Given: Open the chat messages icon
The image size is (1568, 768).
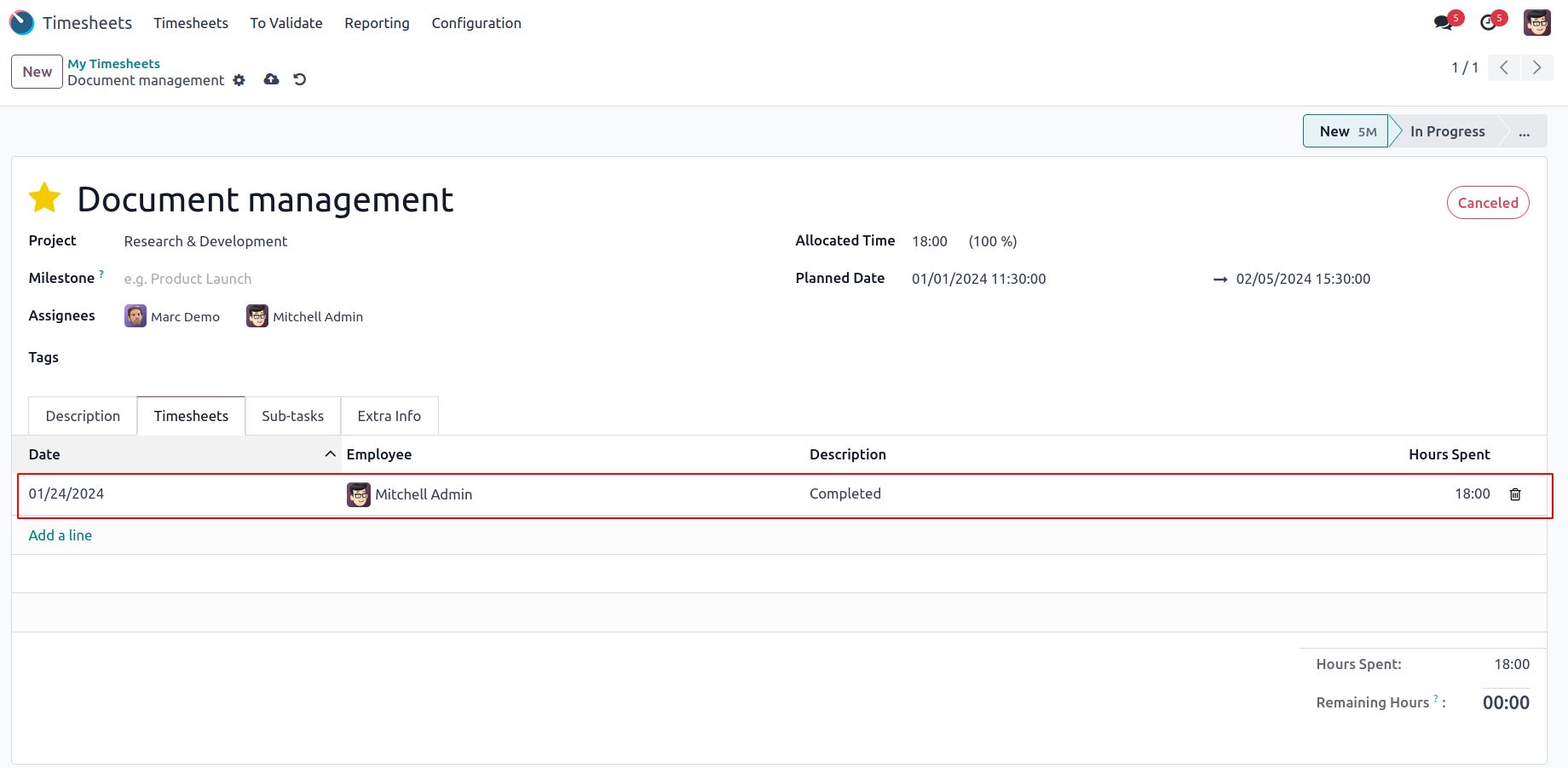Looking at the screenshot, I should click(1443, 23).
